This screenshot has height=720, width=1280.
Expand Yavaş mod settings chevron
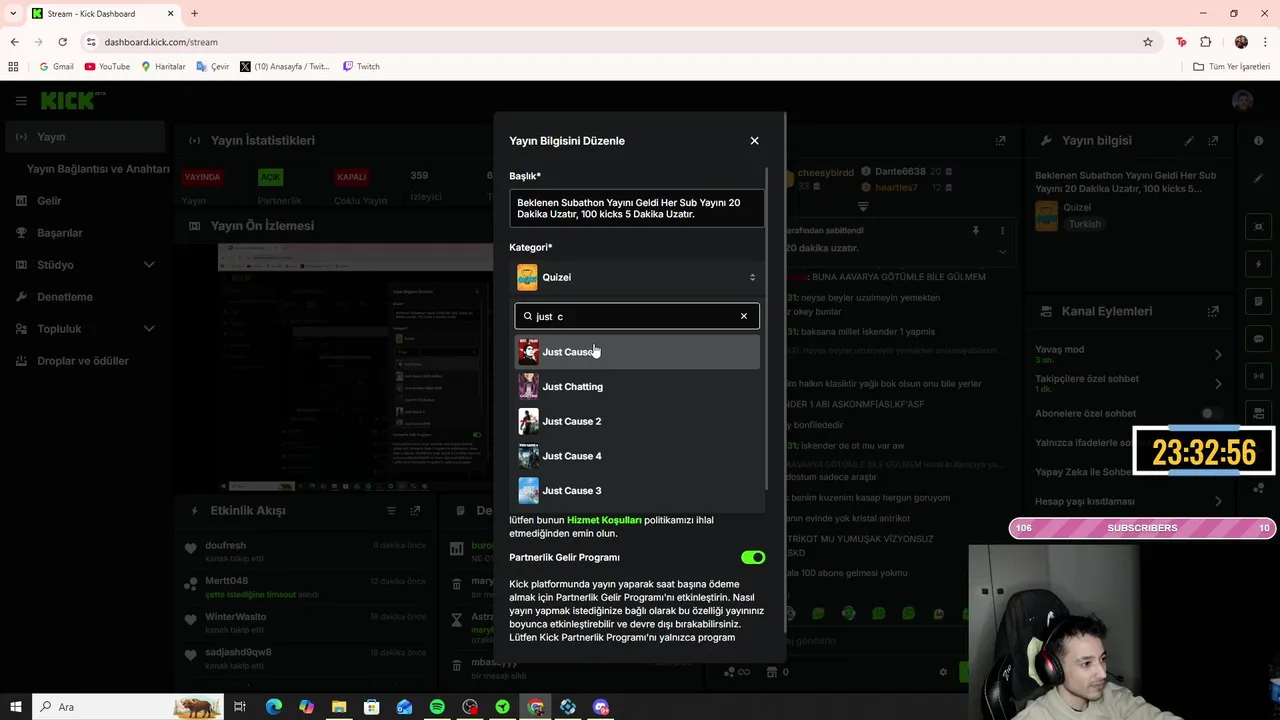coord(1218,354)
